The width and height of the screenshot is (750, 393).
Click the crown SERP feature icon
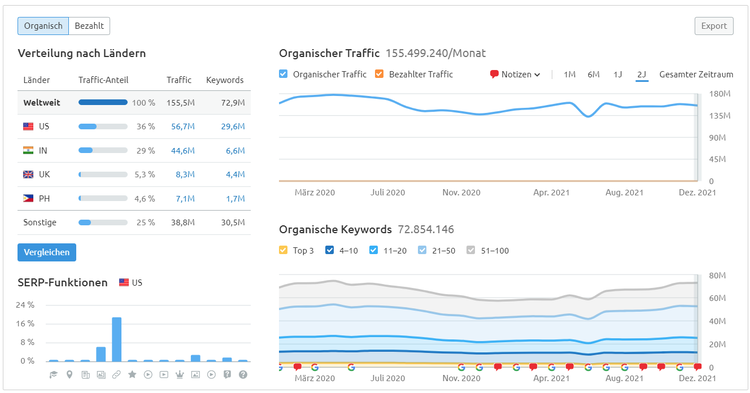coord(179,375)
